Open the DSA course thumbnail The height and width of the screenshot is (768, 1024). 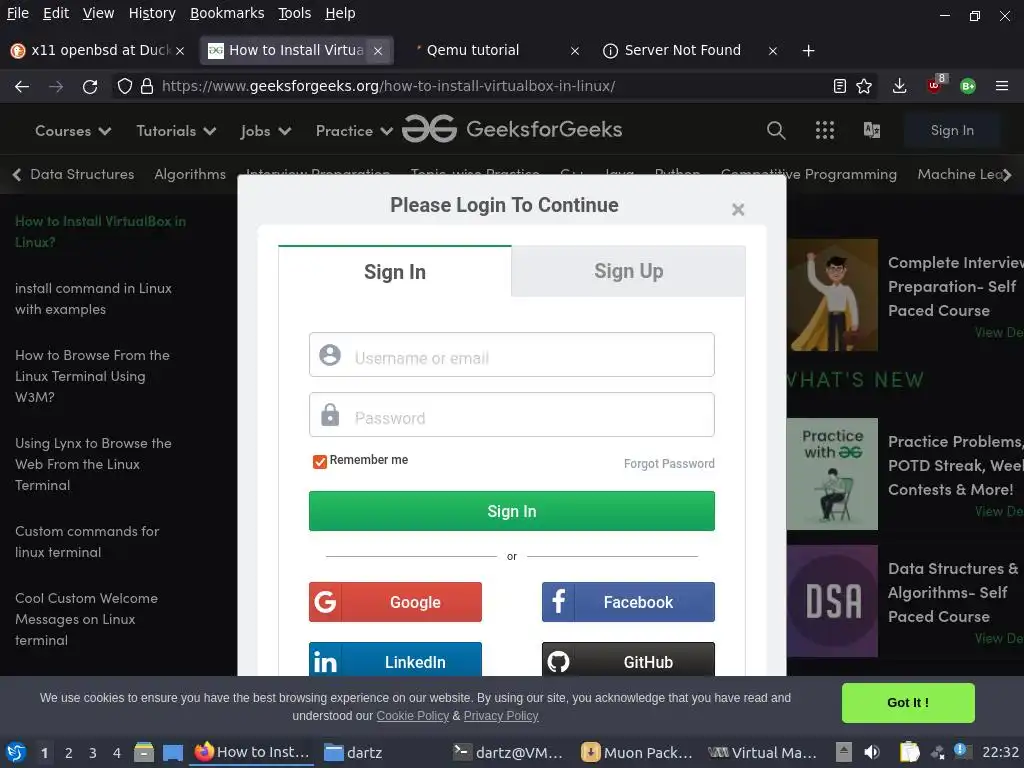click(832, 601)
